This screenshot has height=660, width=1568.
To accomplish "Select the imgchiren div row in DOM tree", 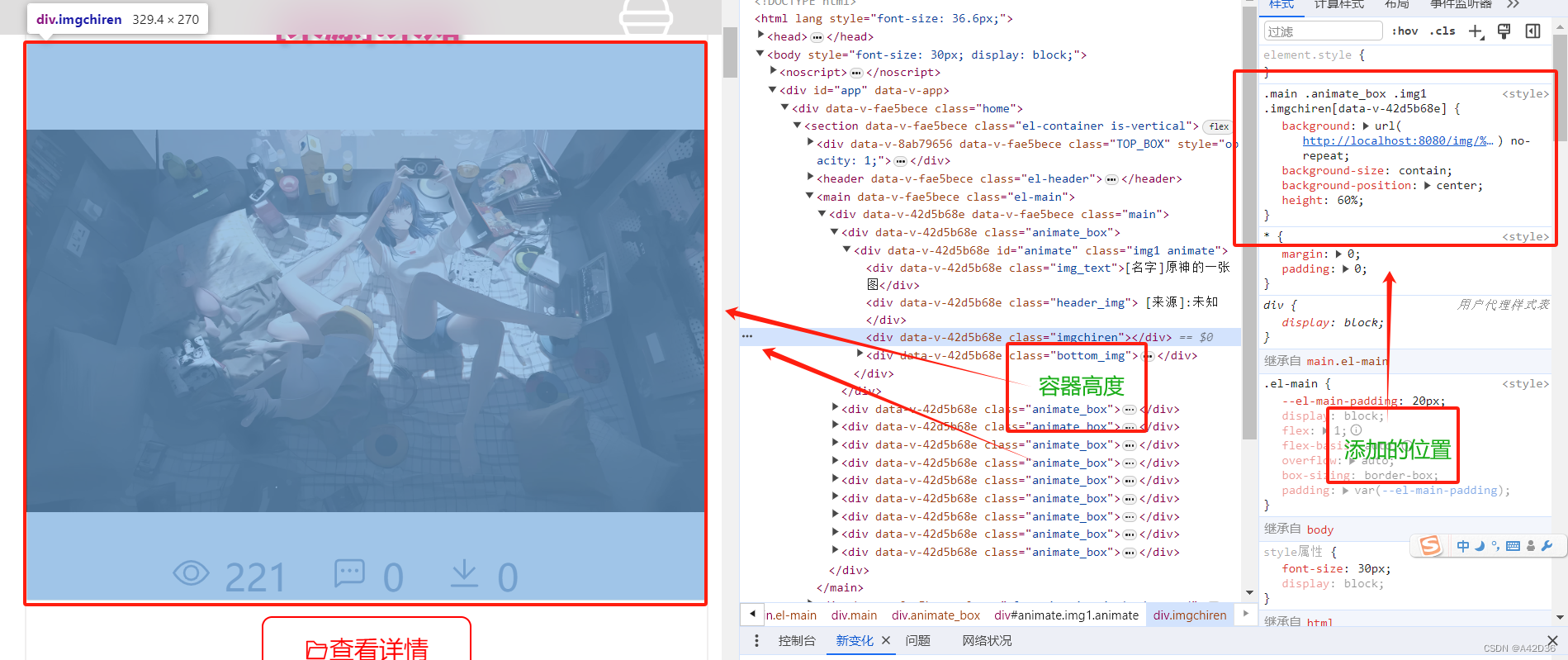I will coord(990,337).
